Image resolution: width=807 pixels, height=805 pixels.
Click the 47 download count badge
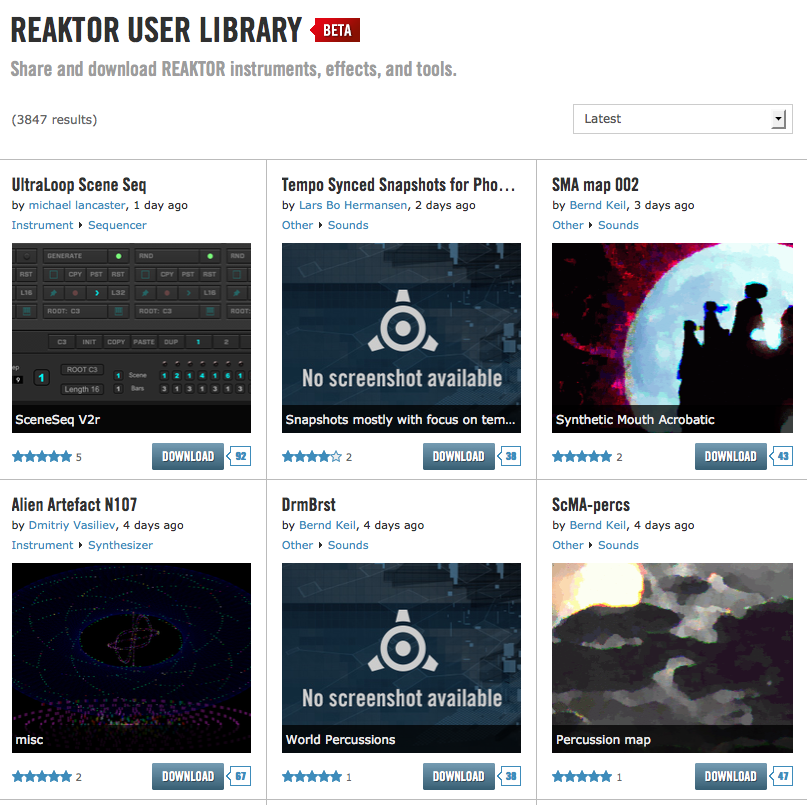pos(781,776)
